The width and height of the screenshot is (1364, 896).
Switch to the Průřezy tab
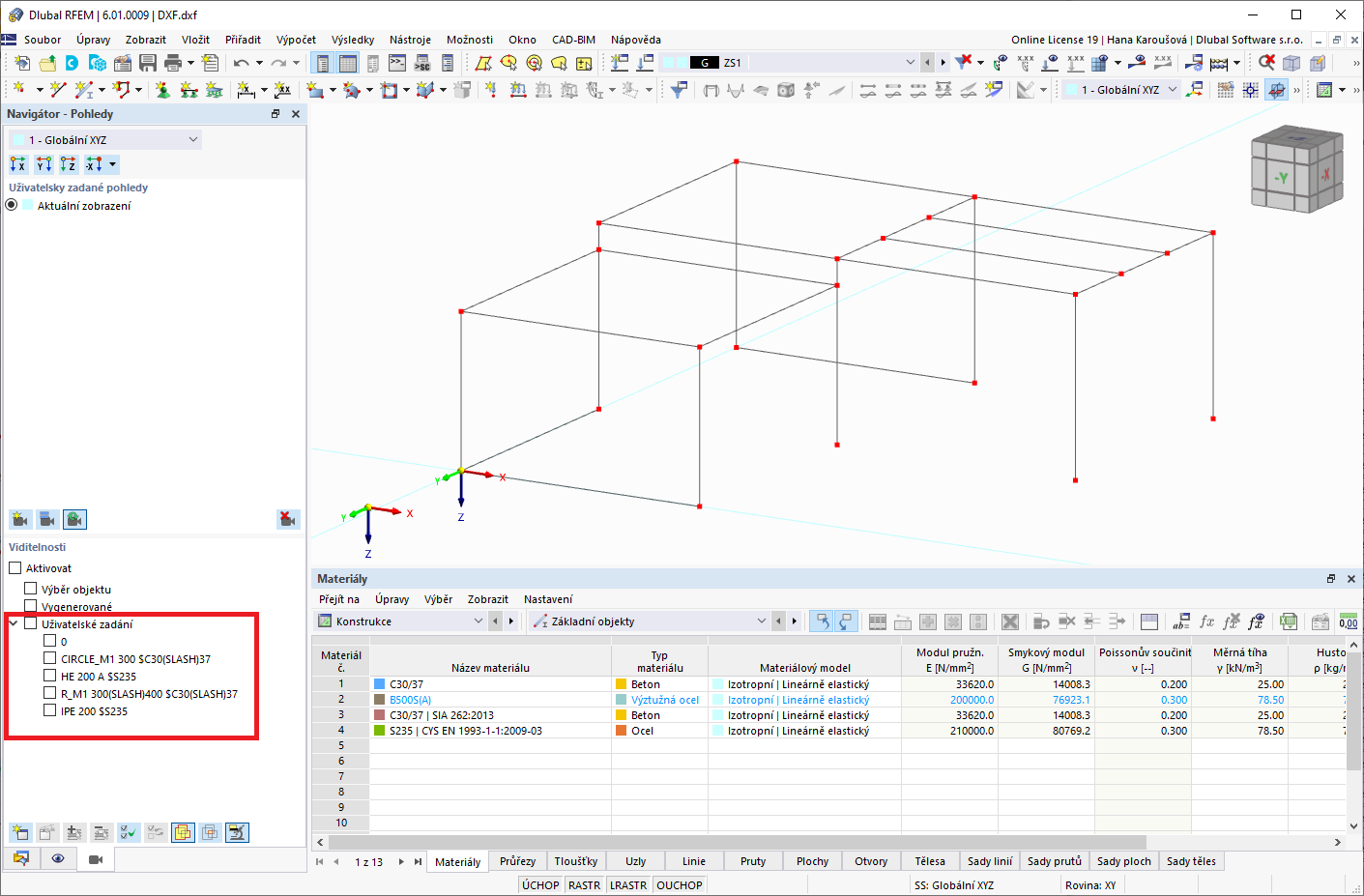coord(517,861)
